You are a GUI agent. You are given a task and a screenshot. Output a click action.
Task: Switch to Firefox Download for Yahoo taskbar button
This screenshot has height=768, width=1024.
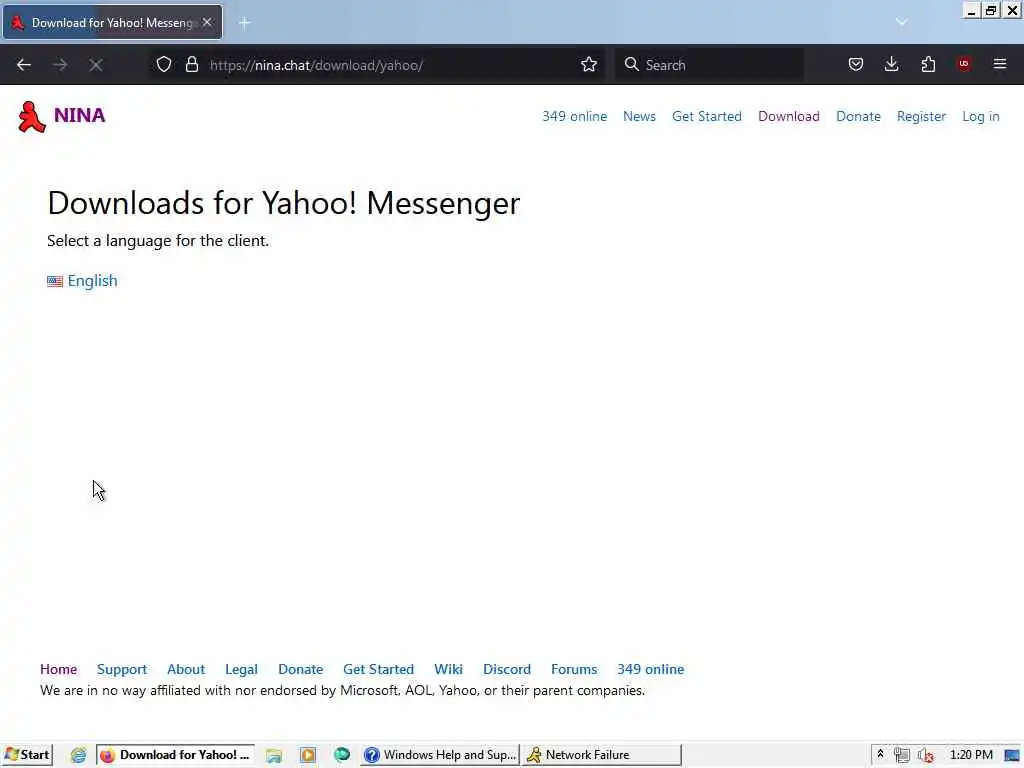pyautogui.click(x=176, y=755)
